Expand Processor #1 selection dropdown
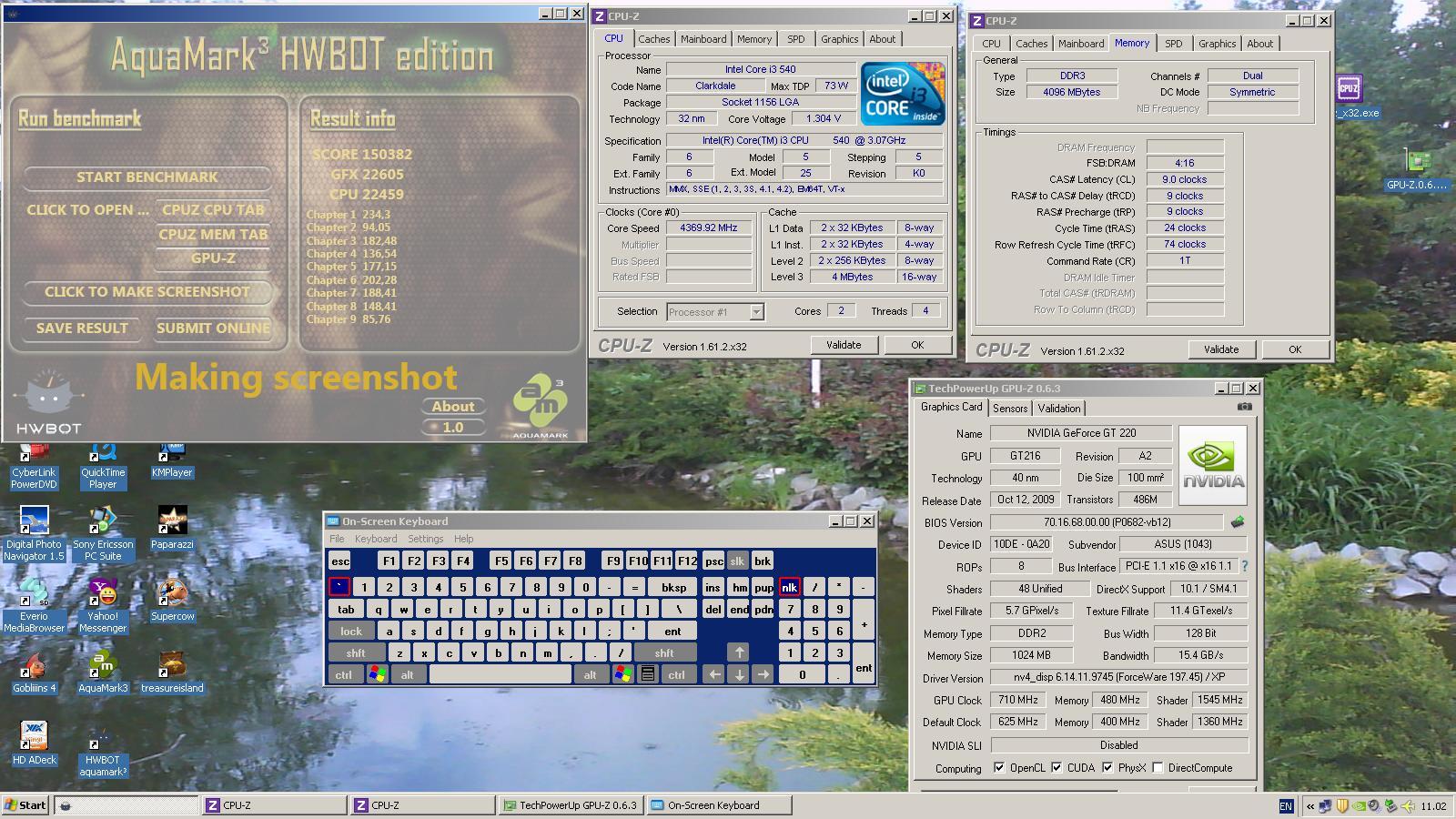The image size is (1456, 819). pos(755,311)
